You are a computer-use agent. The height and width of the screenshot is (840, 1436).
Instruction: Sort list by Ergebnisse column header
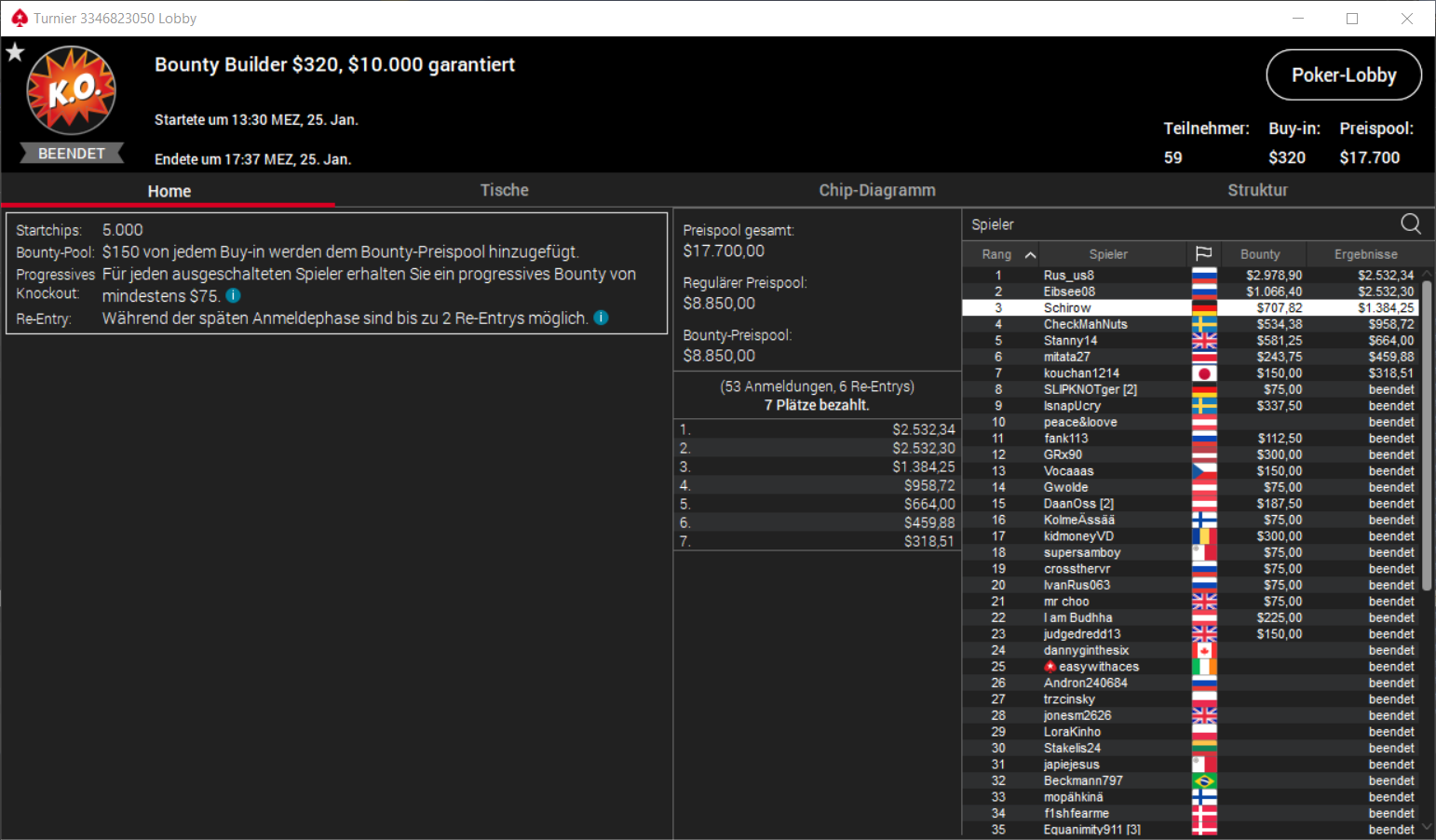pyautogui.click(x=1365, y=253)
